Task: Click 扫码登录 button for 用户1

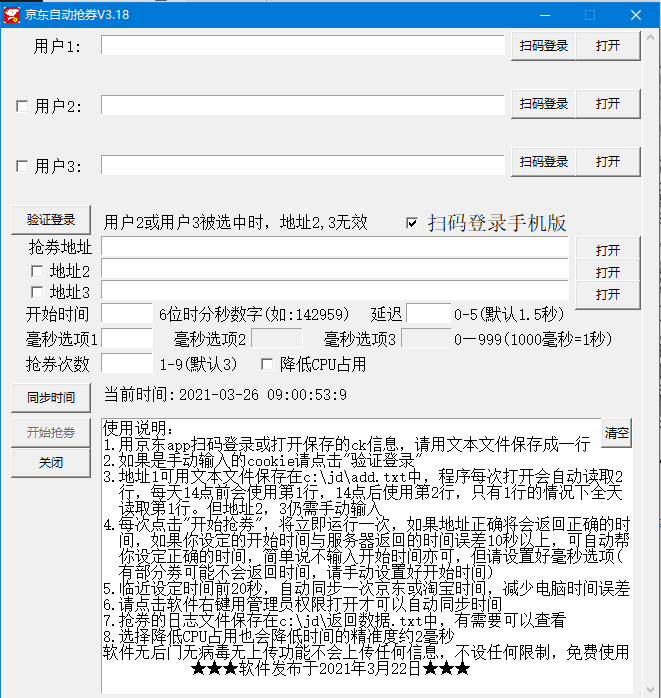Action: click(x=543, y=46)
